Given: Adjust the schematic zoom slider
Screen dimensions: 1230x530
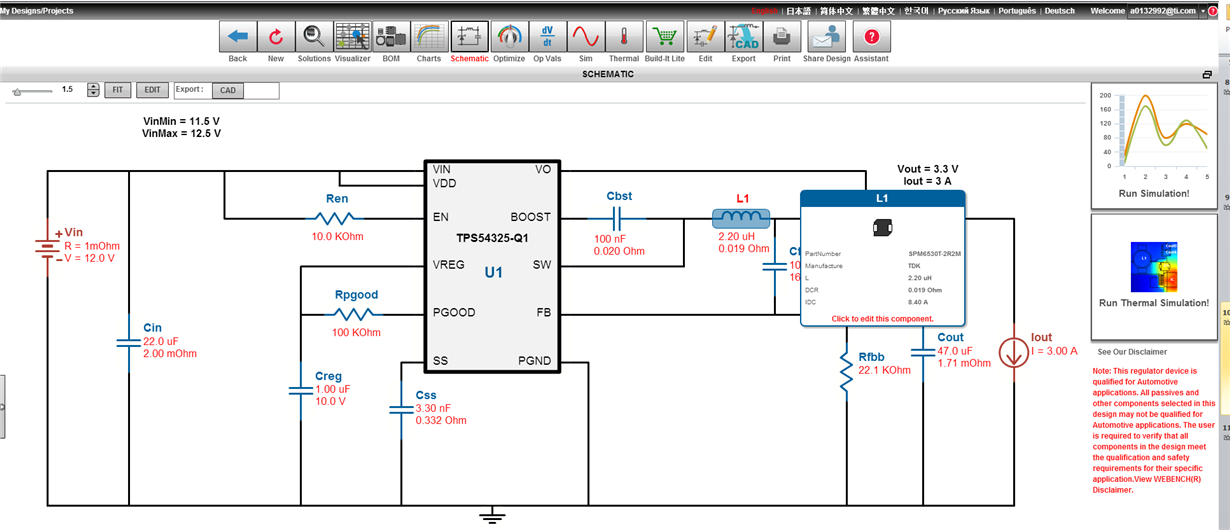Looking at the screenshot, I should tap(19, 91).
